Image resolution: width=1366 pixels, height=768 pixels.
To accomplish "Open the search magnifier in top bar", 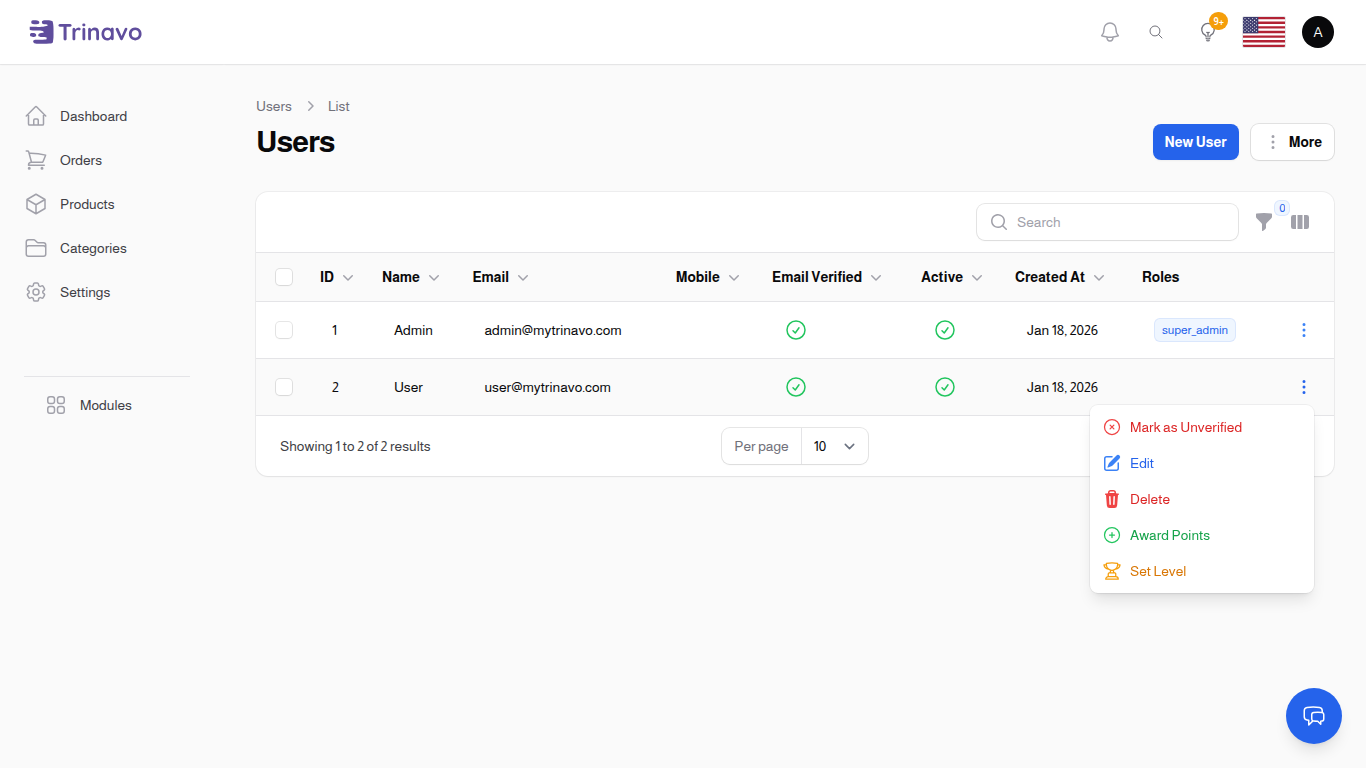I will tap(1156, 31).
